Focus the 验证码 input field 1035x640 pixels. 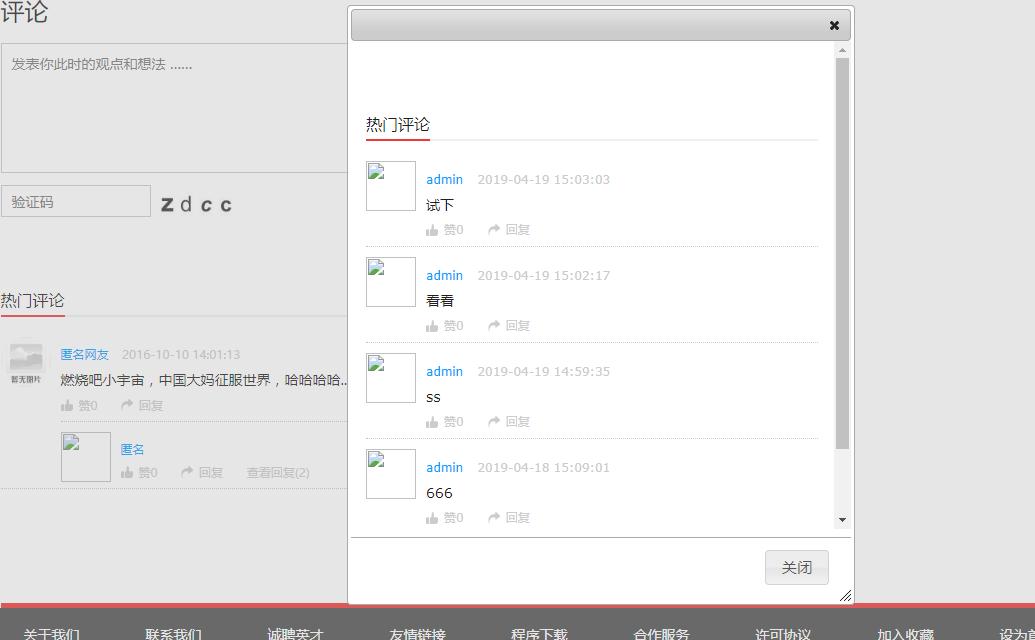[76, 201]
